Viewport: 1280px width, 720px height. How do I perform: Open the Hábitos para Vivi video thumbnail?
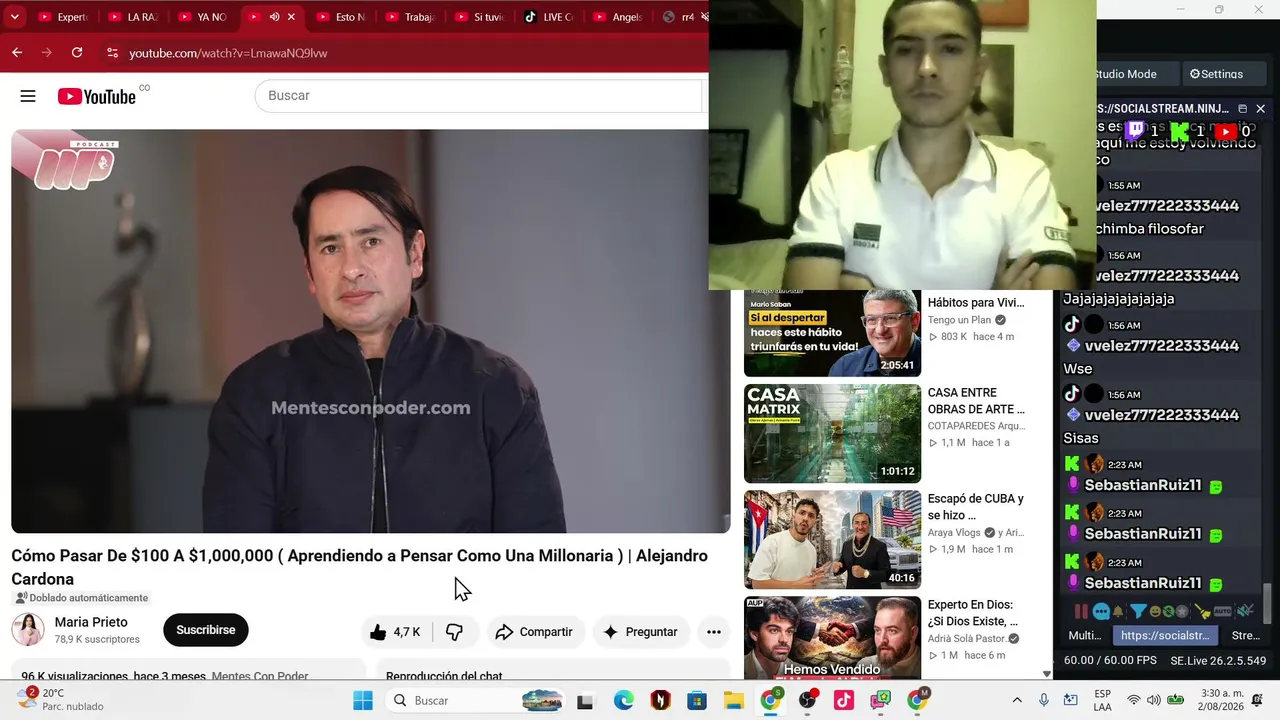pos(832,333)
